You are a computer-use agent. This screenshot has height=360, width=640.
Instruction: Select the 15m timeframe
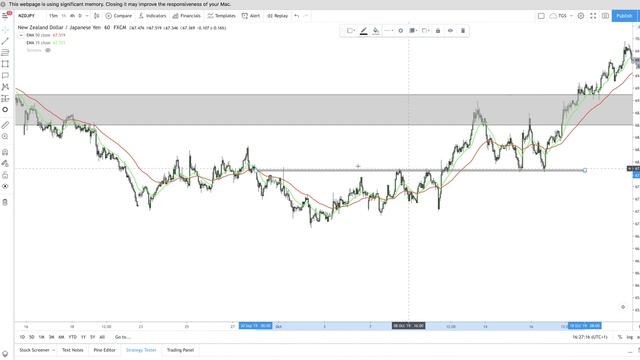tap(53, 16)
